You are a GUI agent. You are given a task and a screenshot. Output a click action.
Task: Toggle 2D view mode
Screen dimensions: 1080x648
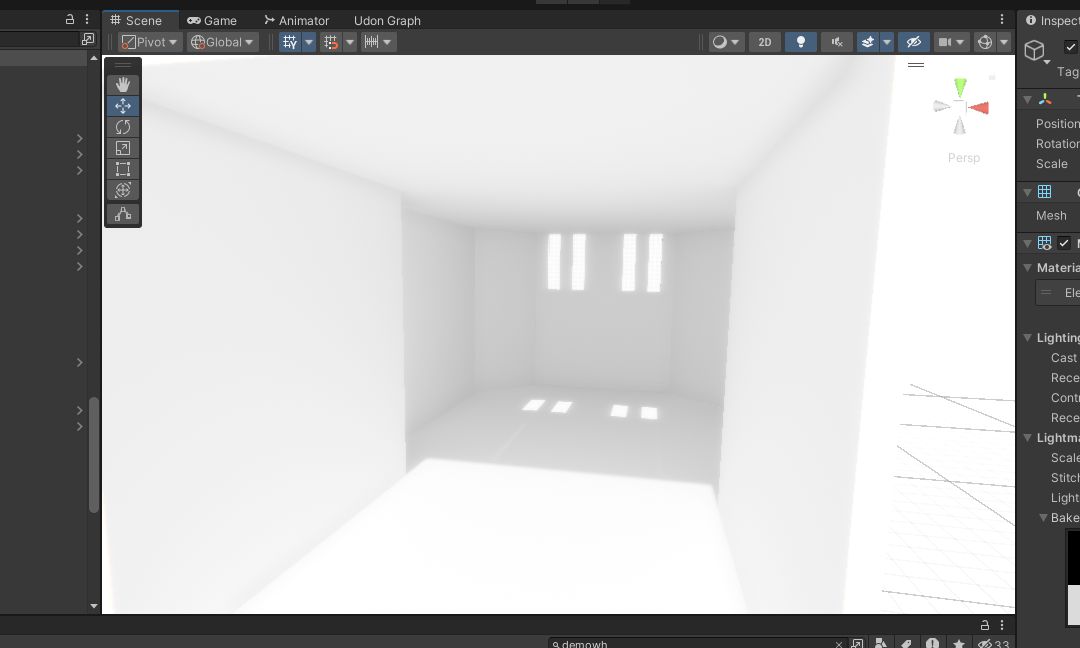pos(765,42)
